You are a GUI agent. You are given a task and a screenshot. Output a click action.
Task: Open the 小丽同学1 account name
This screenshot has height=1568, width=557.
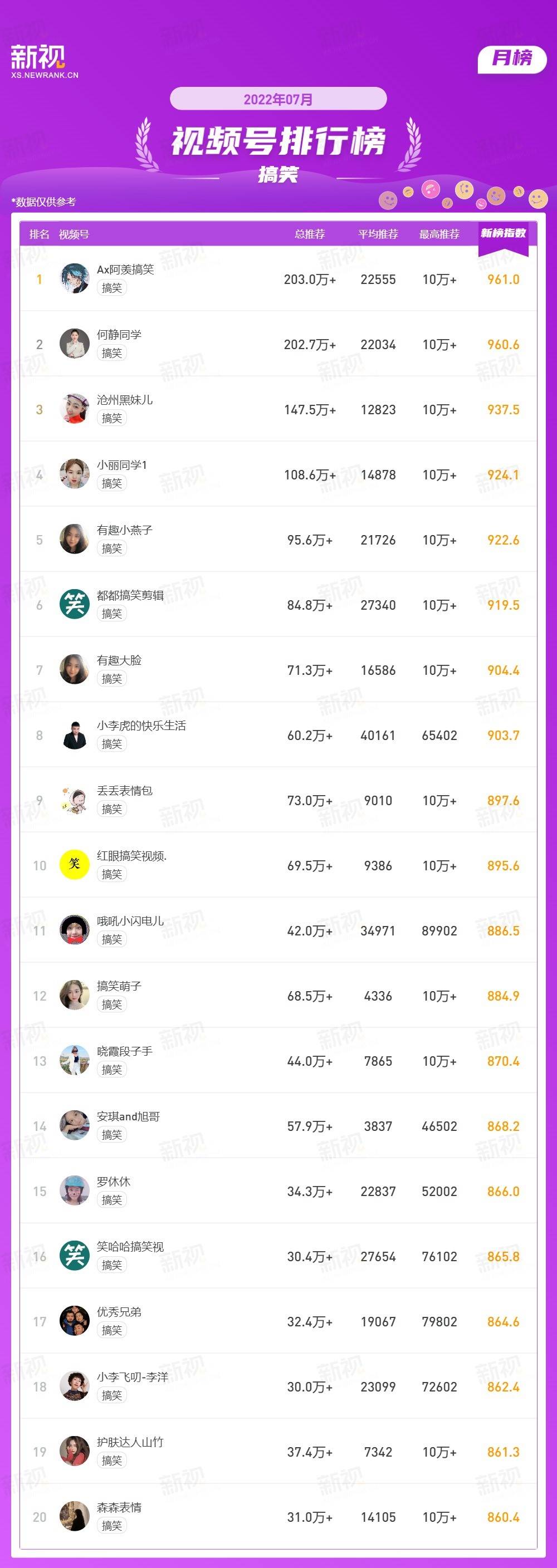122,465
